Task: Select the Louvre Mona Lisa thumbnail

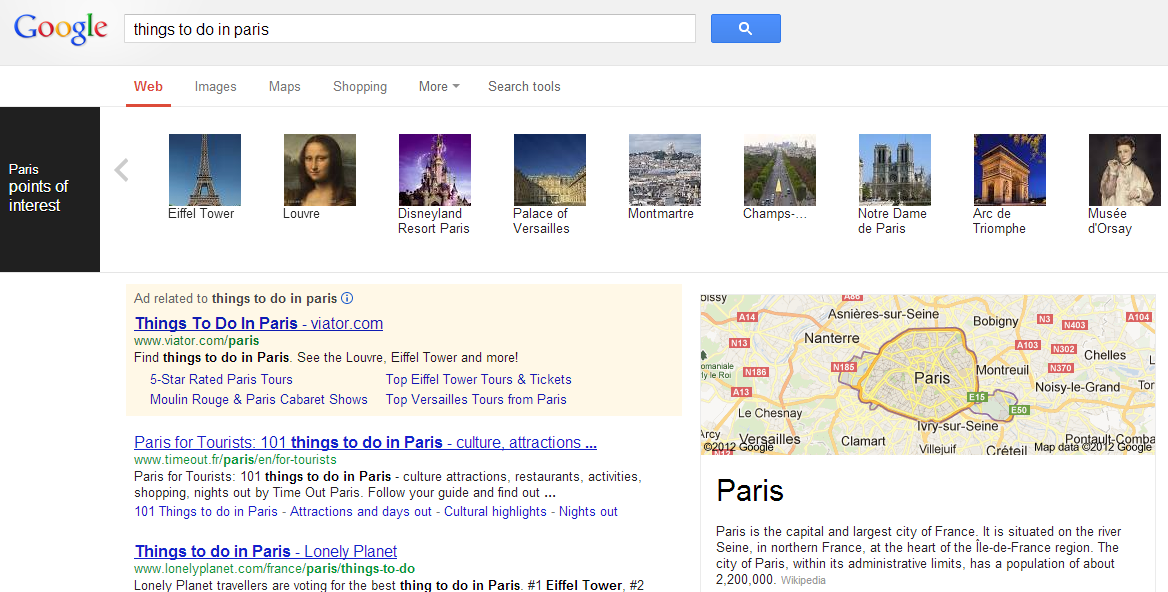Action: click(320, 170)
